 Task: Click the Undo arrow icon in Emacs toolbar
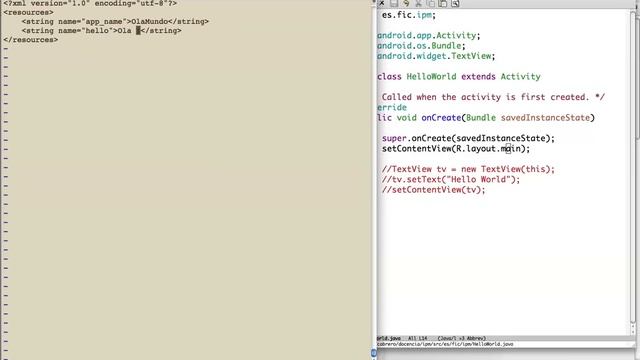(x=406, y=4)
